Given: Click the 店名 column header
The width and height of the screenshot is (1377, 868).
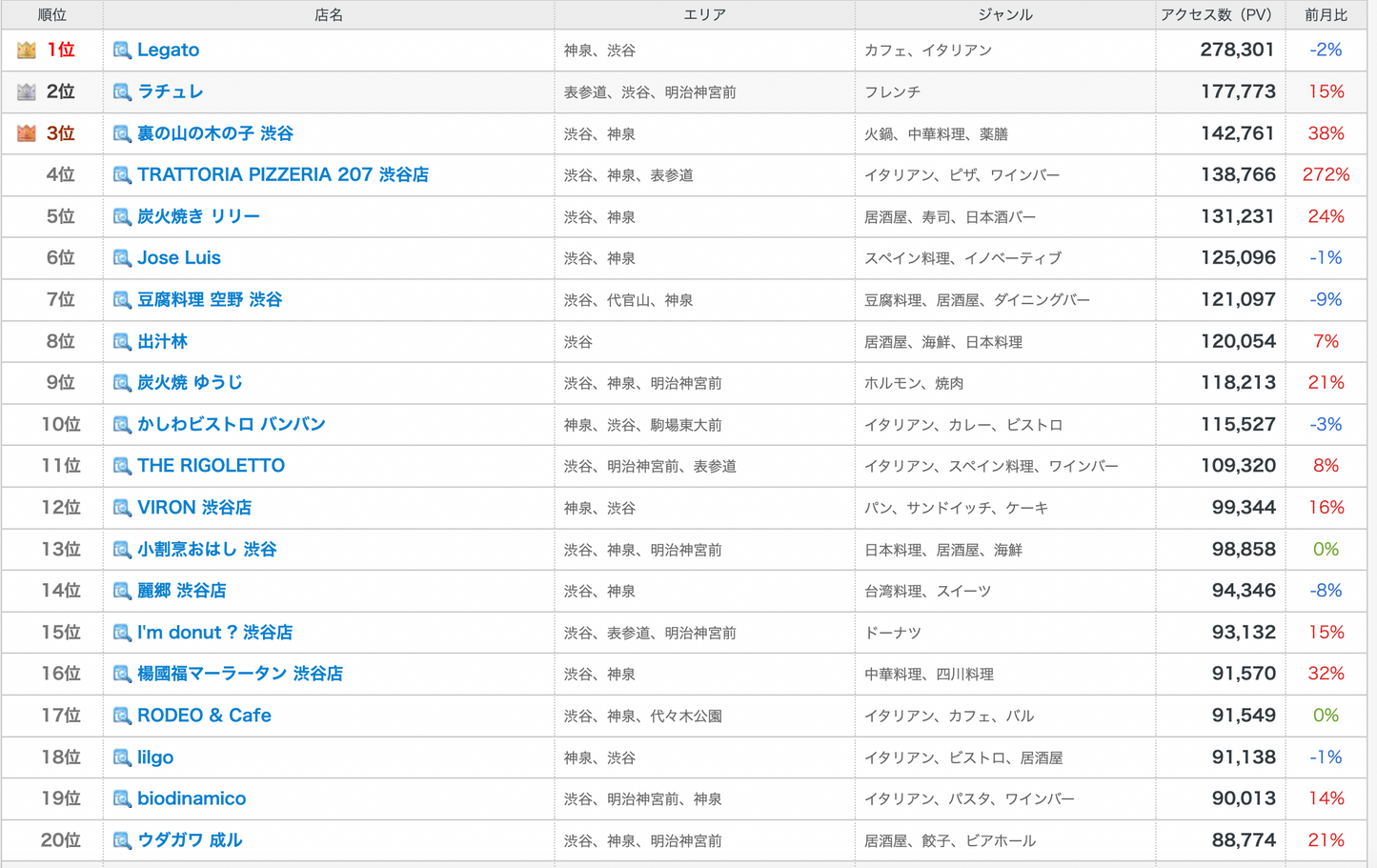Looking at the screenshot, I should (x=329, y=15).
